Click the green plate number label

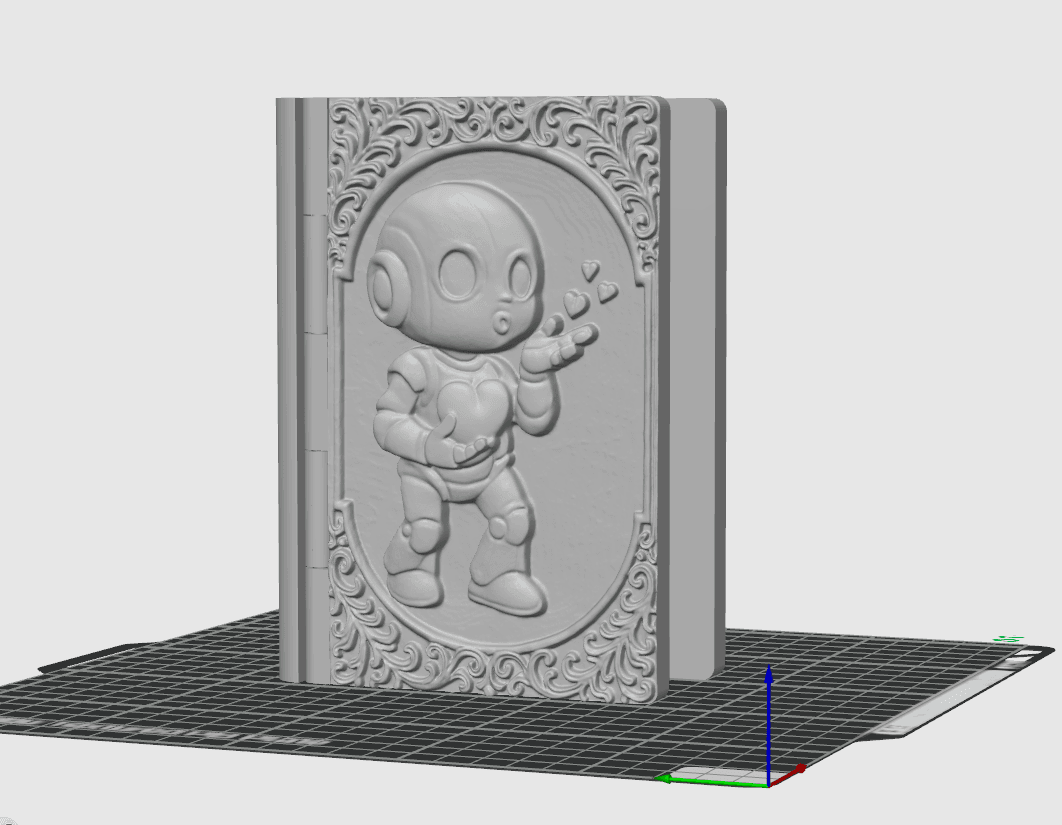pyautogui.click(x=1008, y=639)
